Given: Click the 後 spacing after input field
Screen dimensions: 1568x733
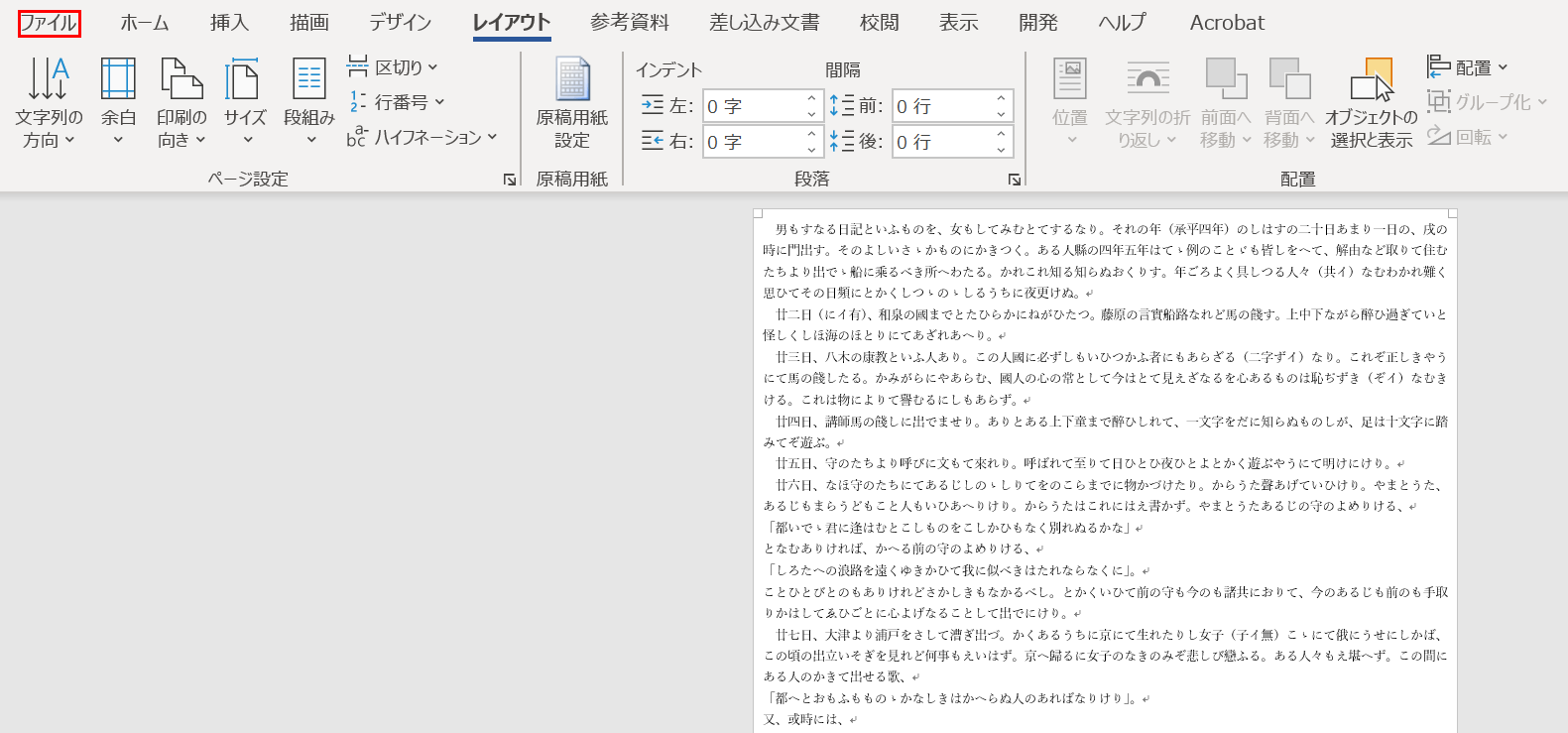Looking at the screenshot, I should (x=940, y=142).
